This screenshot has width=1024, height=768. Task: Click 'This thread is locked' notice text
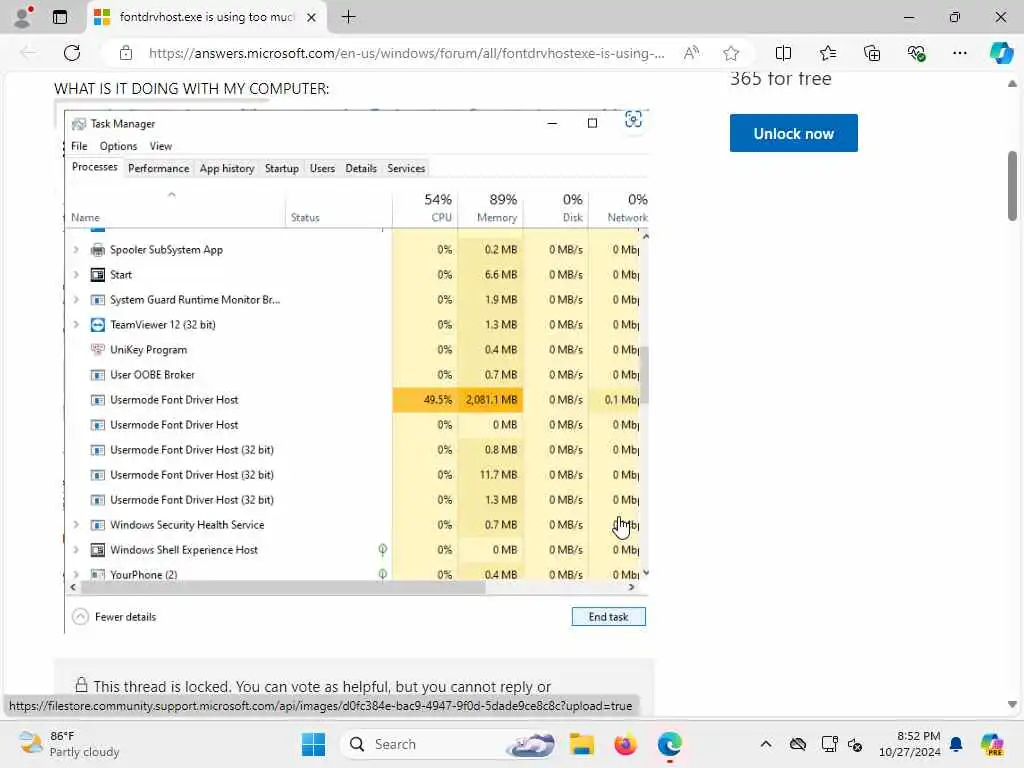(x=161, y=687)
